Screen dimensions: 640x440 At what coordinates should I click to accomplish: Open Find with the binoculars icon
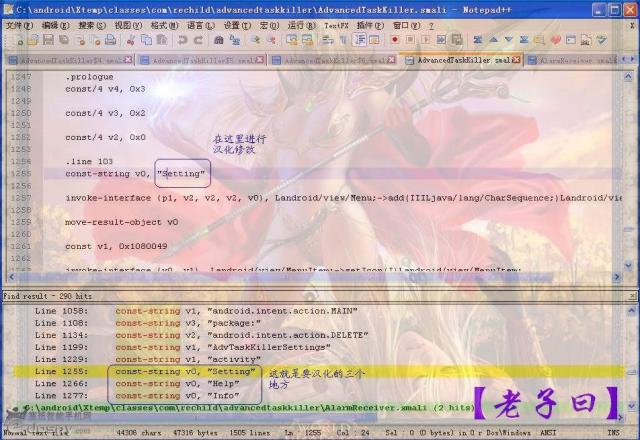point(219,40)
